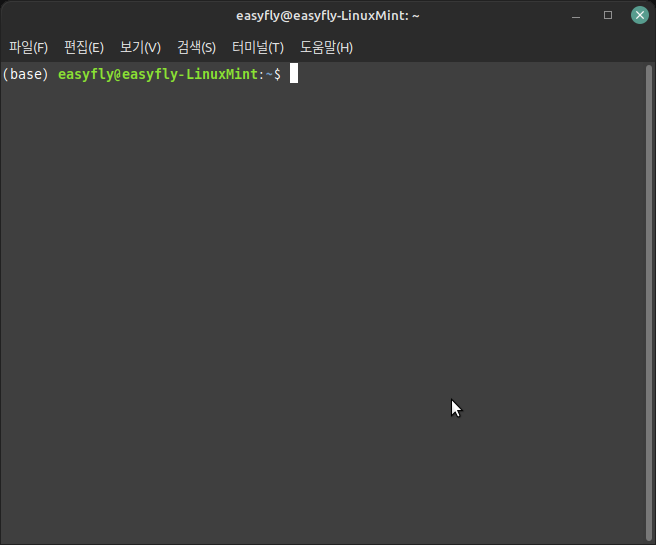The image size is (656, 545).
Task: Click the terminal cursor block
Action: (294, 73)
